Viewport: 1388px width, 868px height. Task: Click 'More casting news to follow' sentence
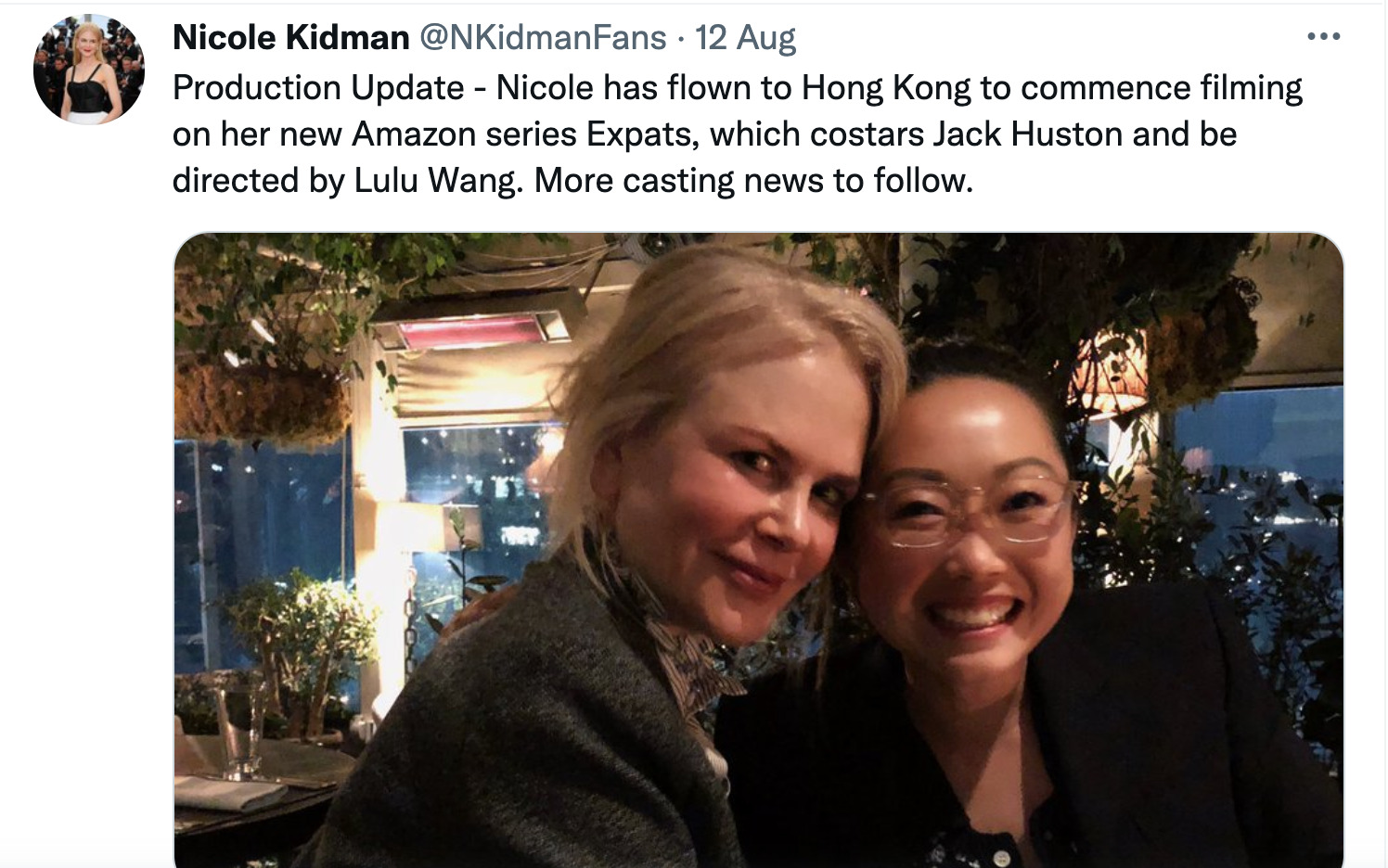(x=753, y=181)
